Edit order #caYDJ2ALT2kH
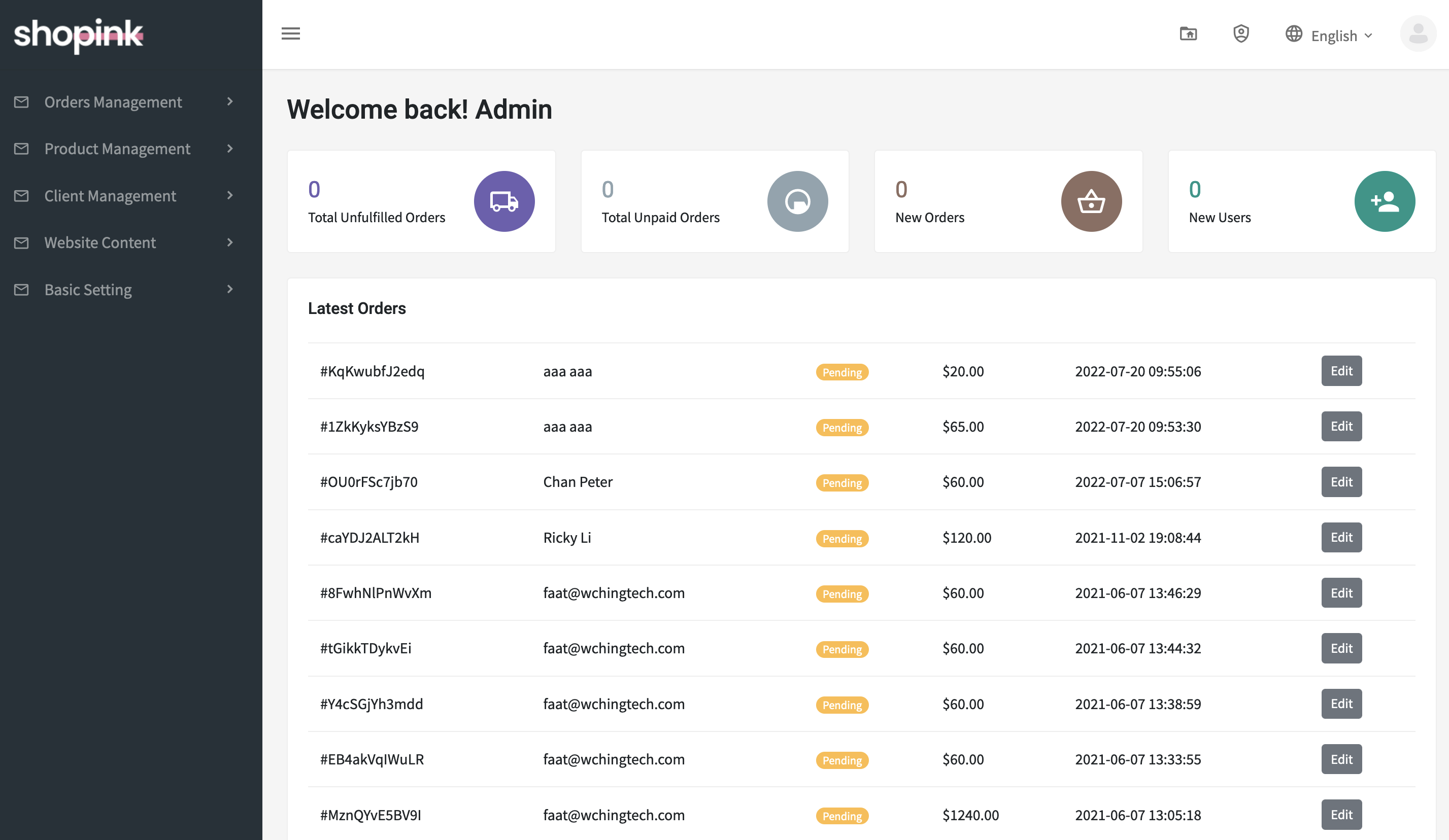Viewport: 1449px width, 840px height. (x=1341, y=538)
